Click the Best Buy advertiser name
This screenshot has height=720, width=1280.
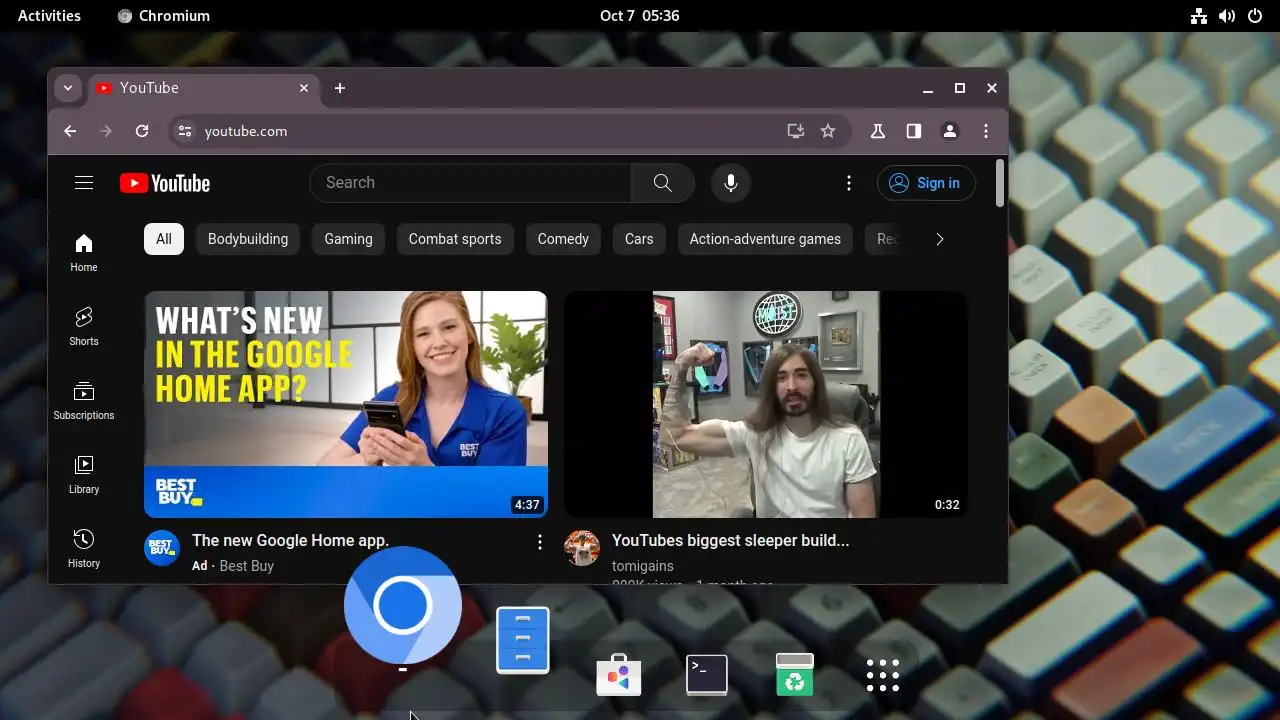point(246,566)
